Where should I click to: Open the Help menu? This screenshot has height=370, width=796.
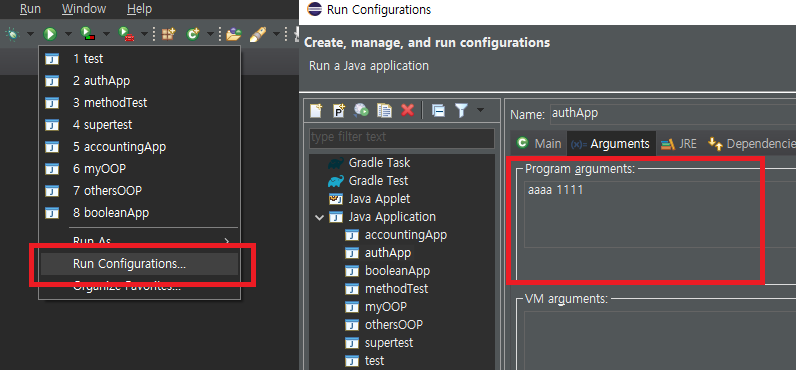point(139,9)
